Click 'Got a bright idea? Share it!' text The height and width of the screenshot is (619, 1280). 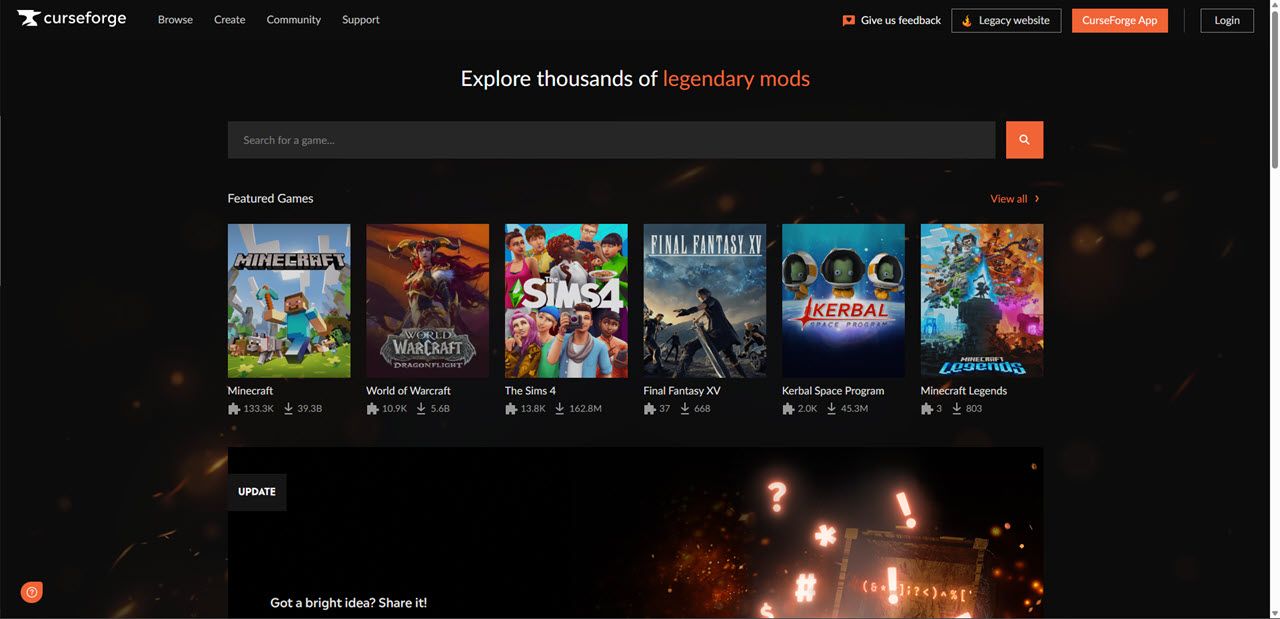(x=349, y=603)
